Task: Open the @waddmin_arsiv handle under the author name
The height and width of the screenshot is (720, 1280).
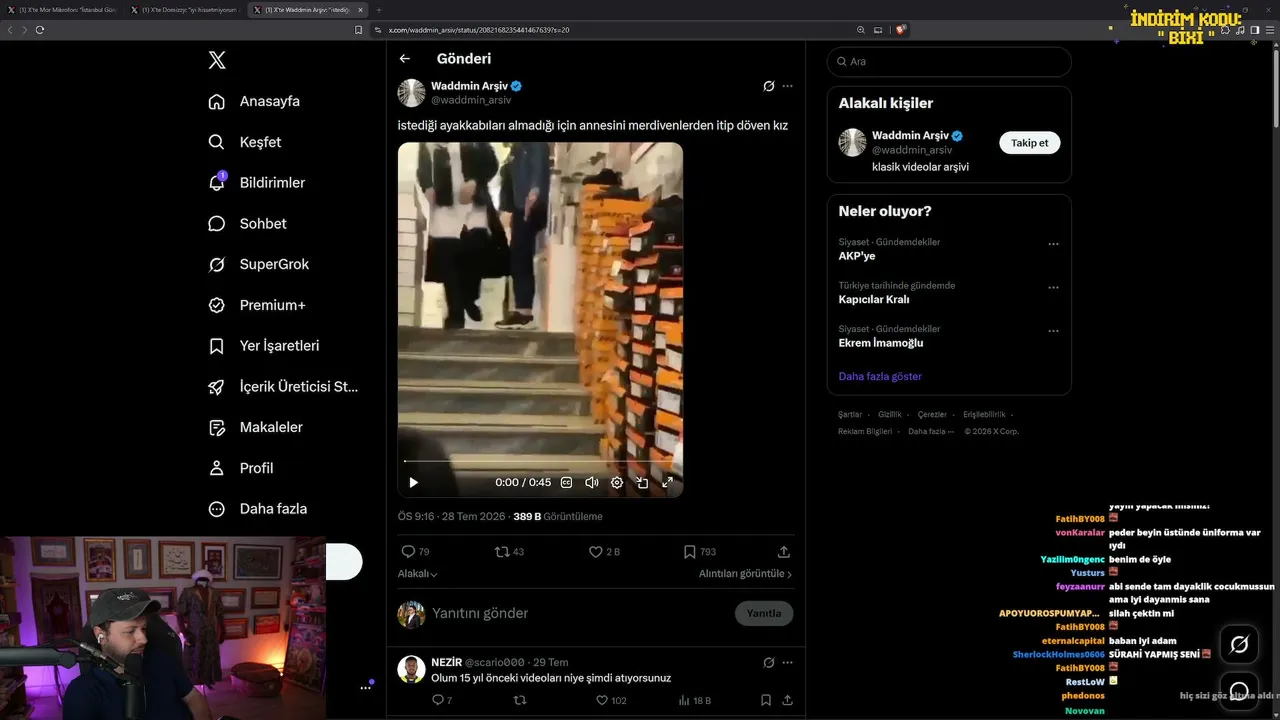Action: point(471,100)
